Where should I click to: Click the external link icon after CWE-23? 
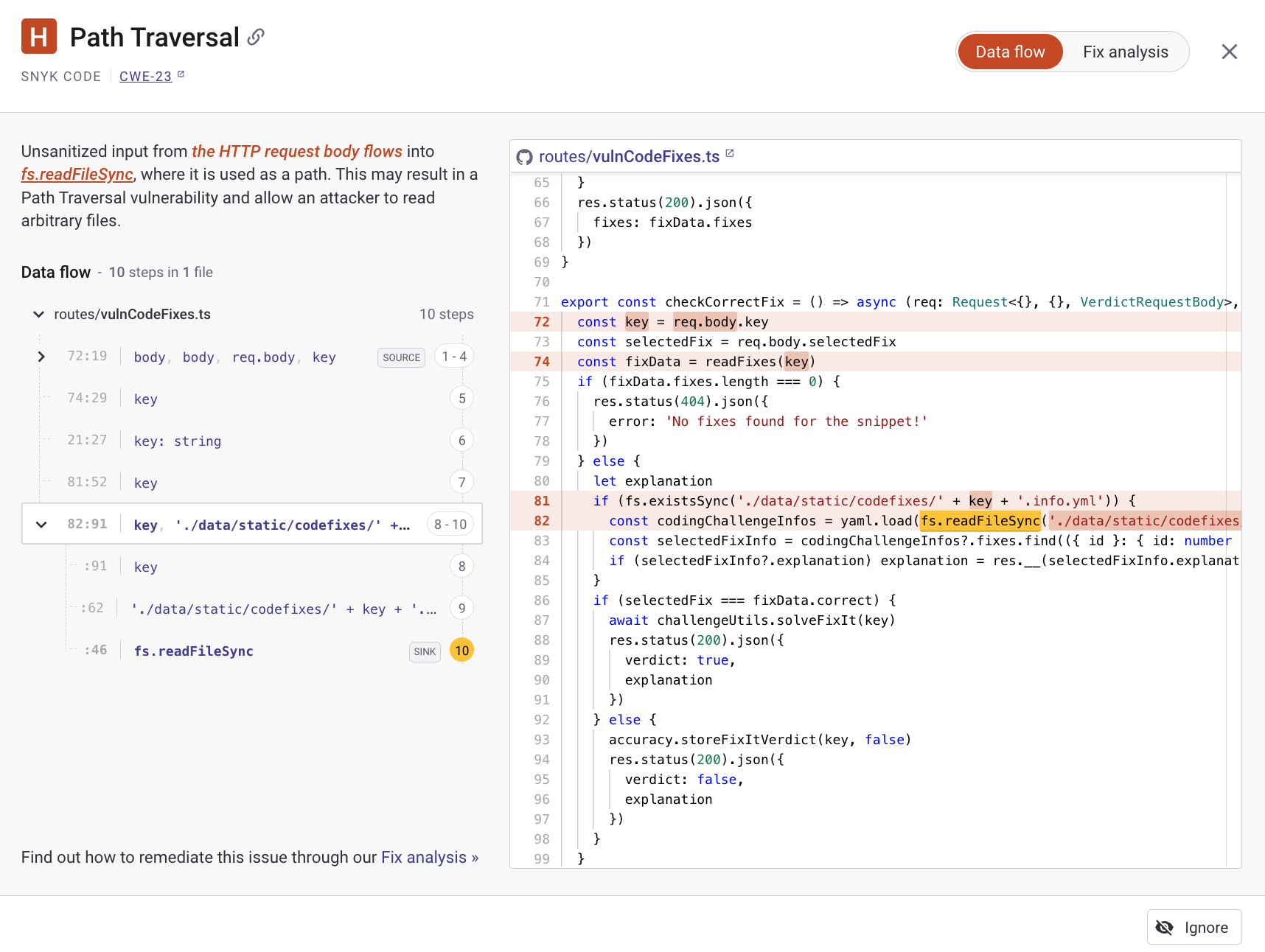(x=181, y=74)
